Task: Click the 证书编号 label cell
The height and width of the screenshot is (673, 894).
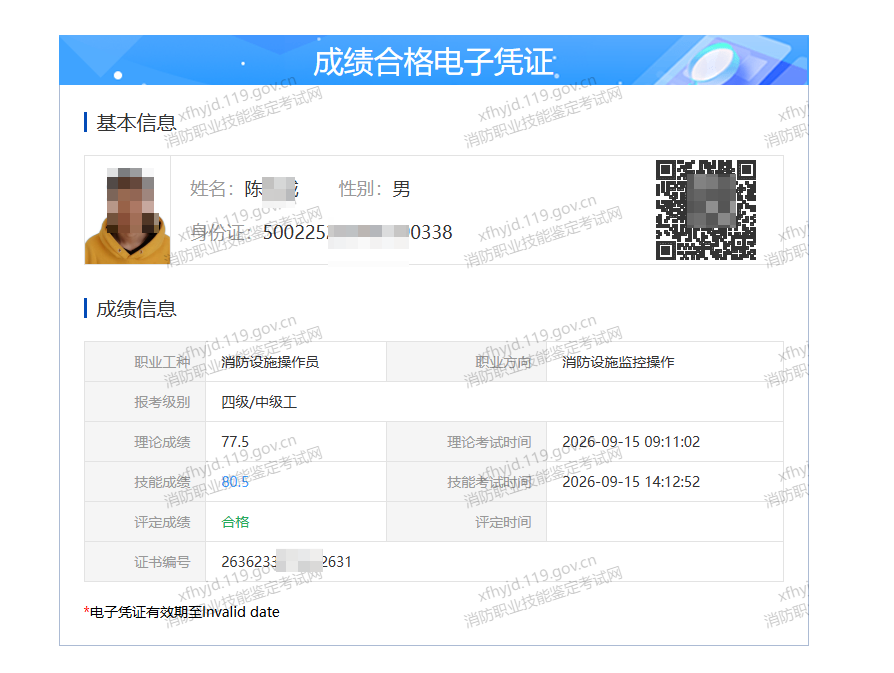Action: (145, 561)
